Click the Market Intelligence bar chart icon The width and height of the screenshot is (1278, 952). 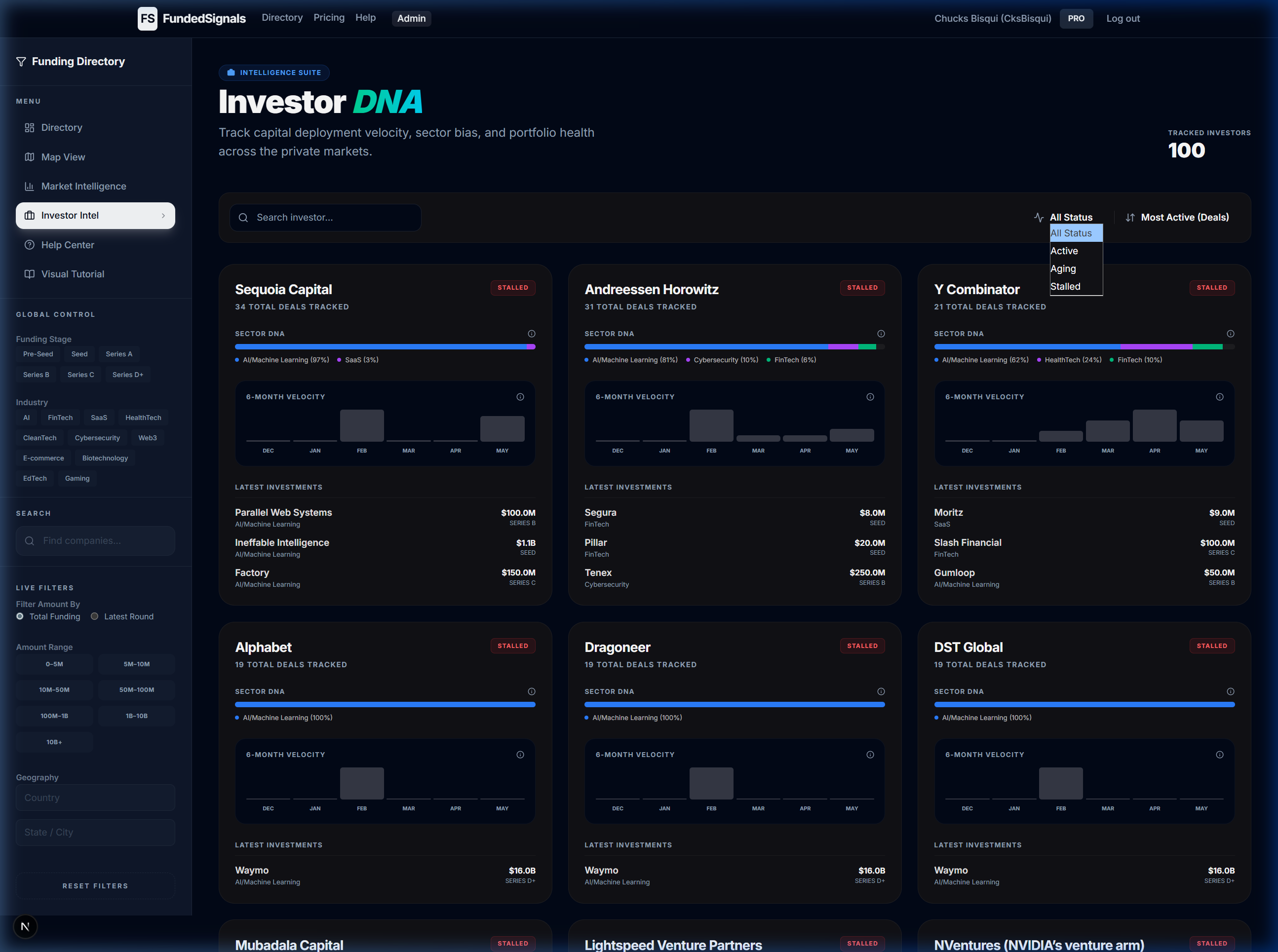tap(30, 186)
